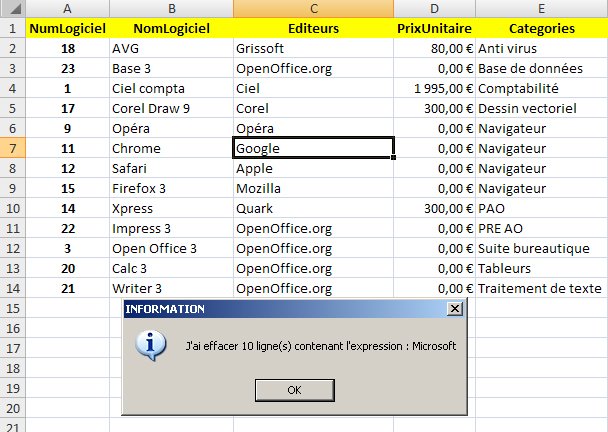Select the Suite bureautique cell

(542, 248)
